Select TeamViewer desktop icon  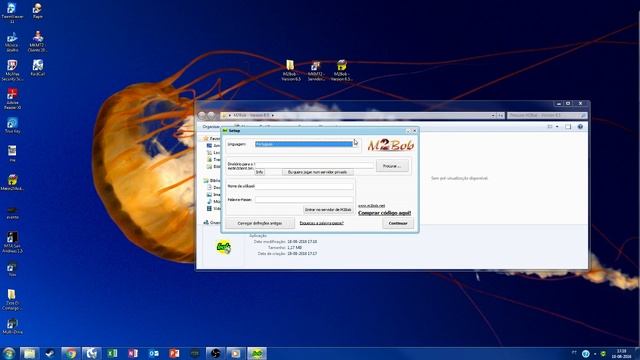(x=12, y=12)
